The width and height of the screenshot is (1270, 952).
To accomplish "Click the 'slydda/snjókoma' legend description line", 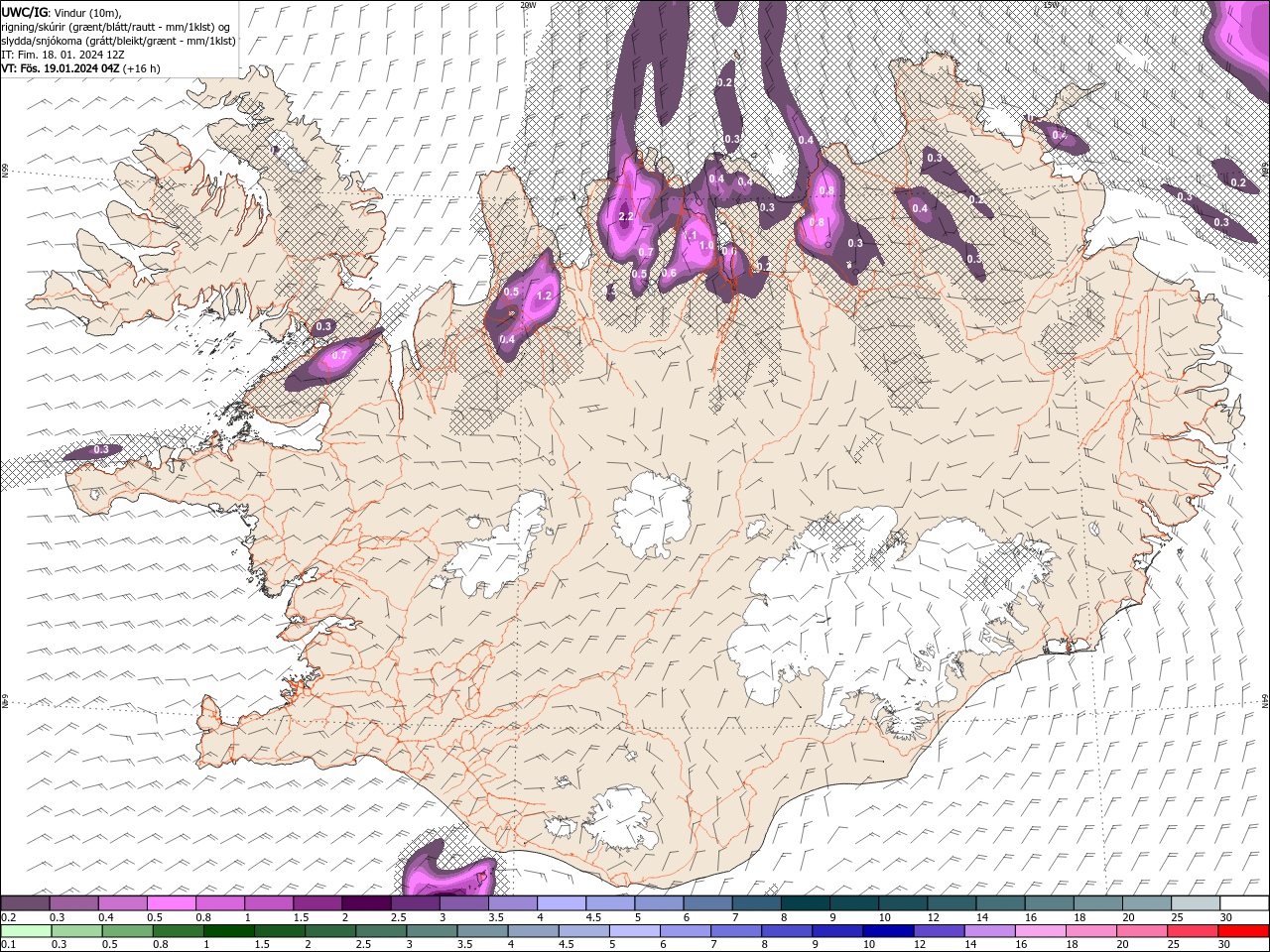I will pyautogui.click(x=118, y=41).
